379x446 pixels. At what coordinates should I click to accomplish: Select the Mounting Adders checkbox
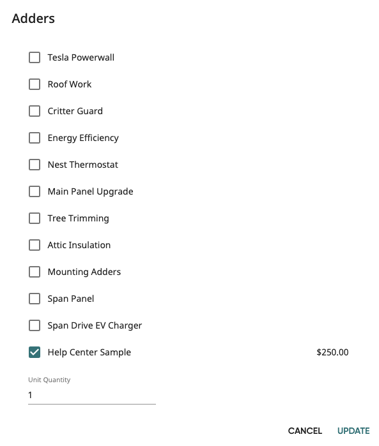[34, 272]
